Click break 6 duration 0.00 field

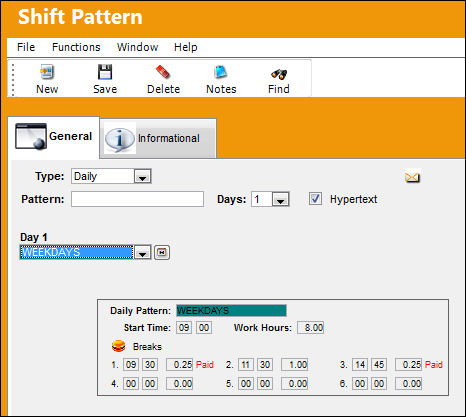409,384
